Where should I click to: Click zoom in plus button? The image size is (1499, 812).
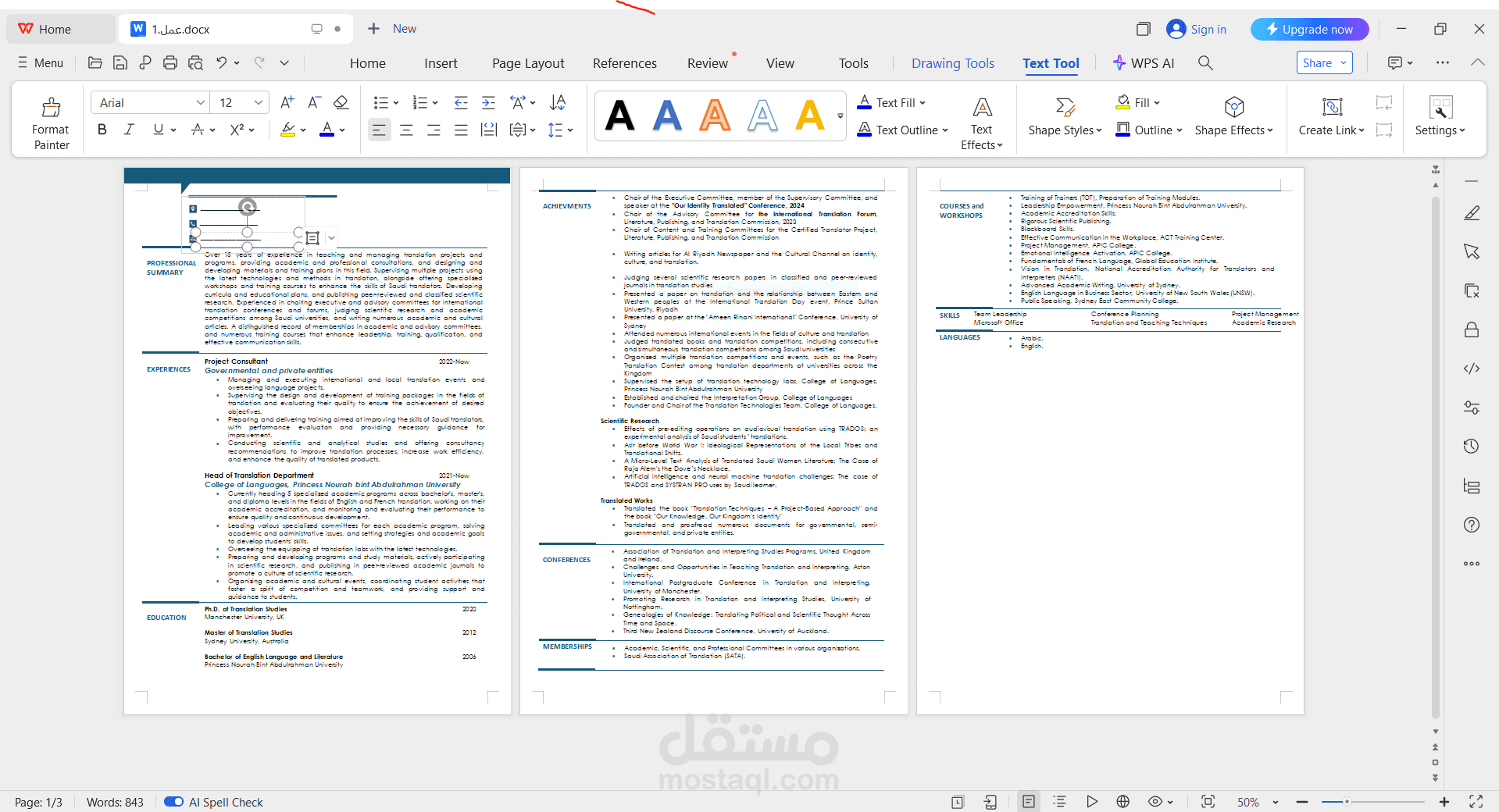[1444, 802]
